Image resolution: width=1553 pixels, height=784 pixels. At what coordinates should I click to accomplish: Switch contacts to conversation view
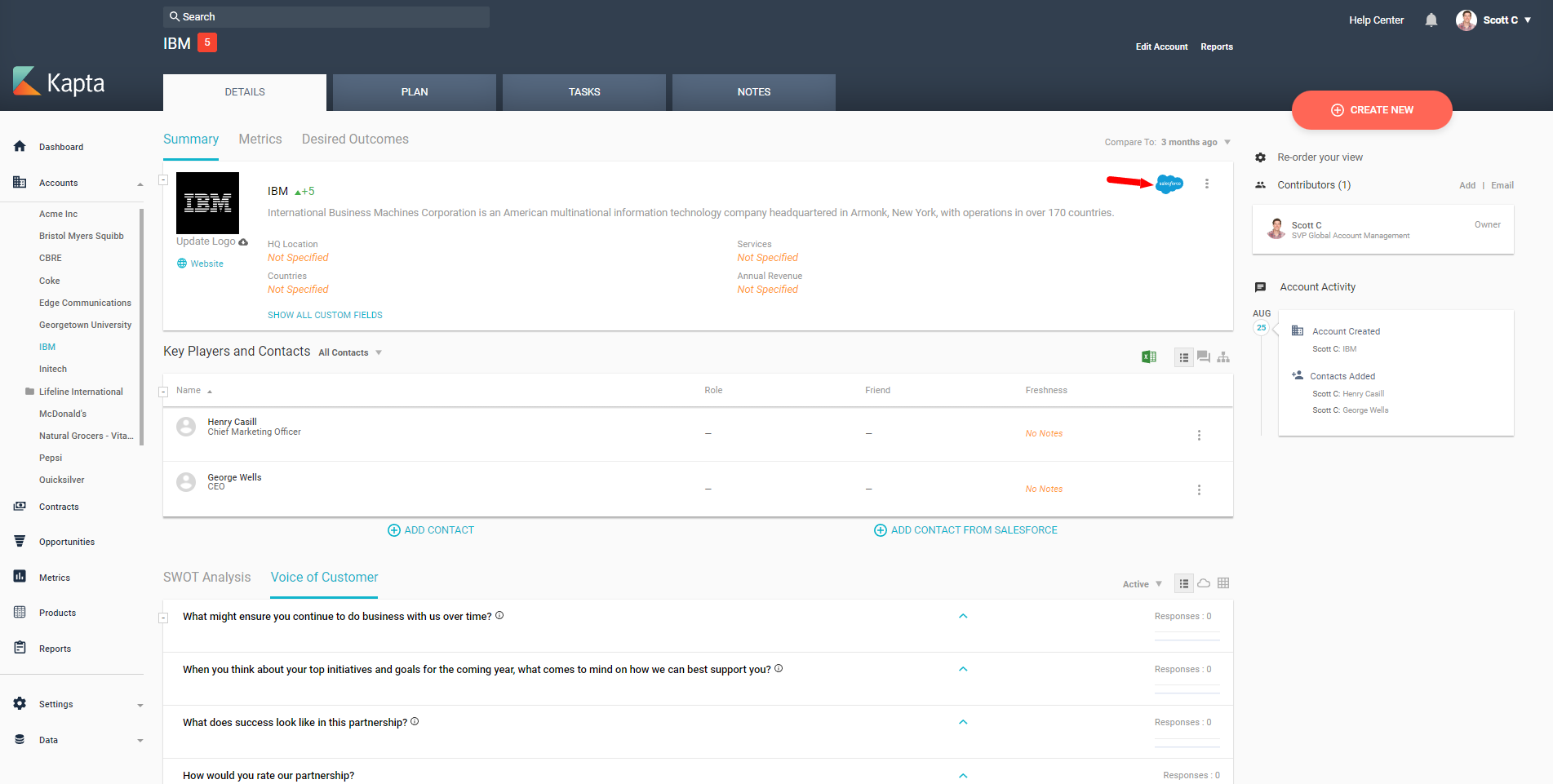point(1203,357)
